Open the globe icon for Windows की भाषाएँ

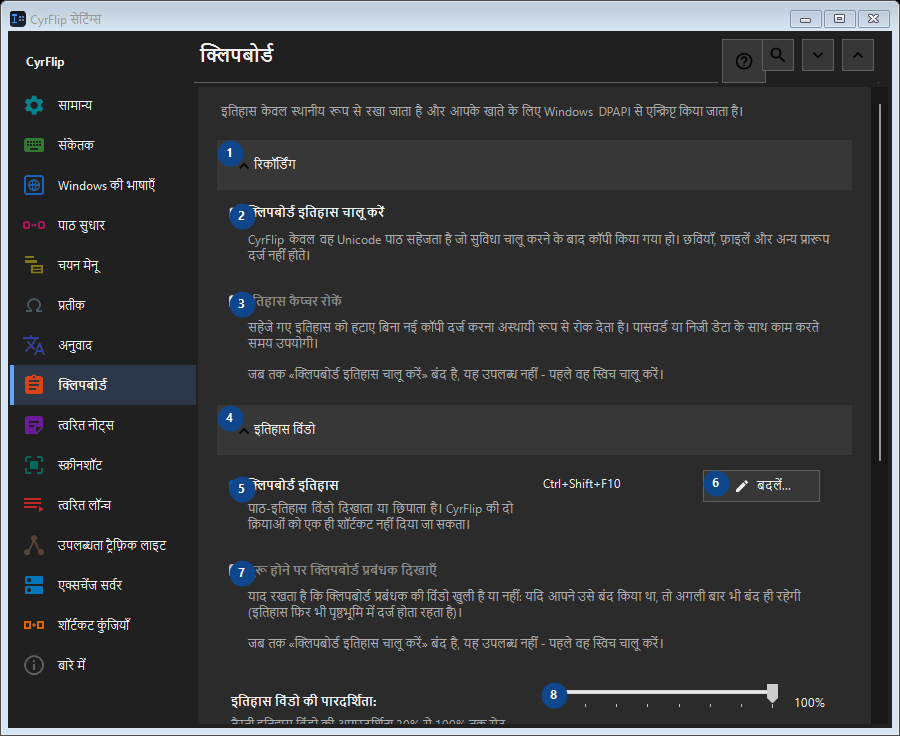[34, 185]
